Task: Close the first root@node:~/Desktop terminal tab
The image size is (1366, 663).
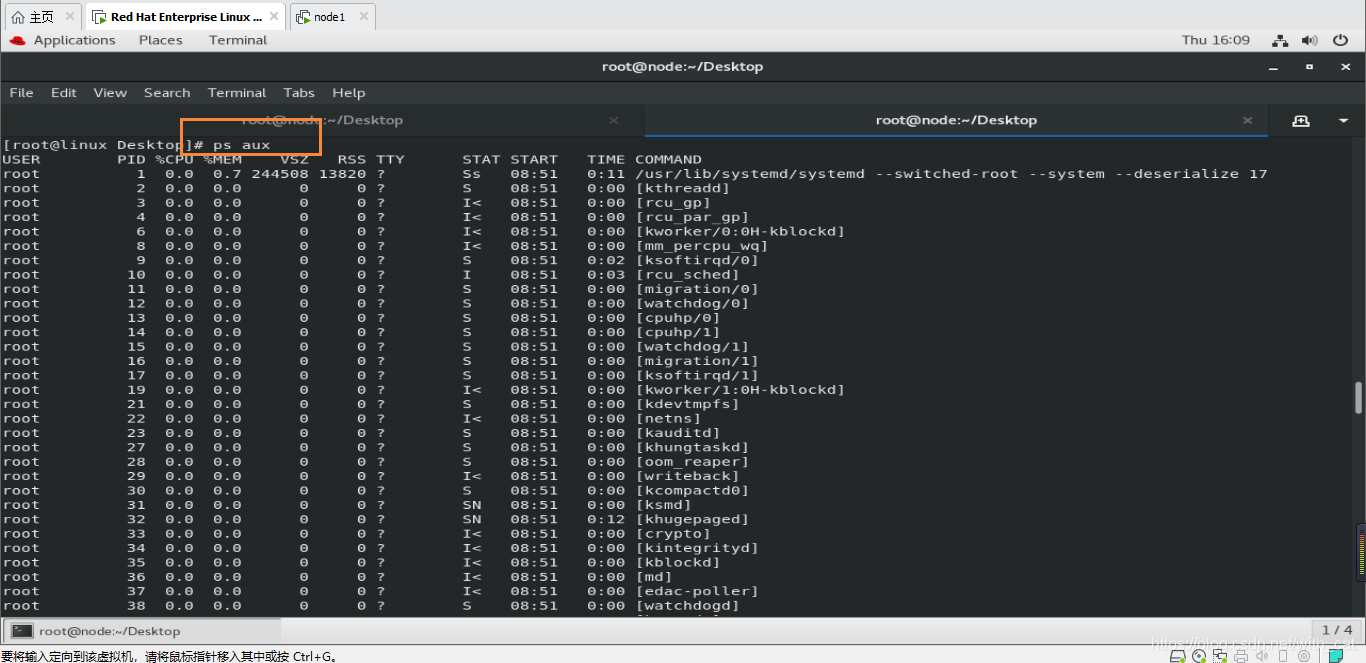Action: coord(614,120)
